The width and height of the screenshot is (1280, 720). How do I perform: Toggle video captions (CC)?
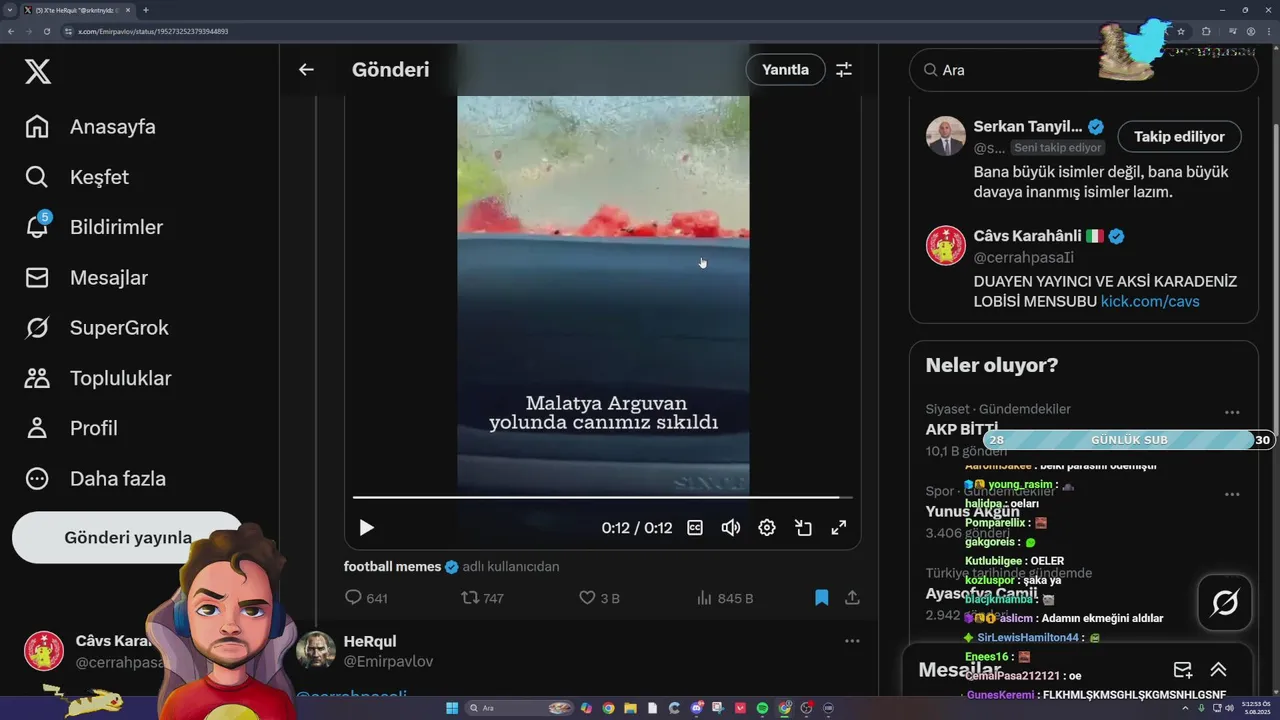point(695,528)
